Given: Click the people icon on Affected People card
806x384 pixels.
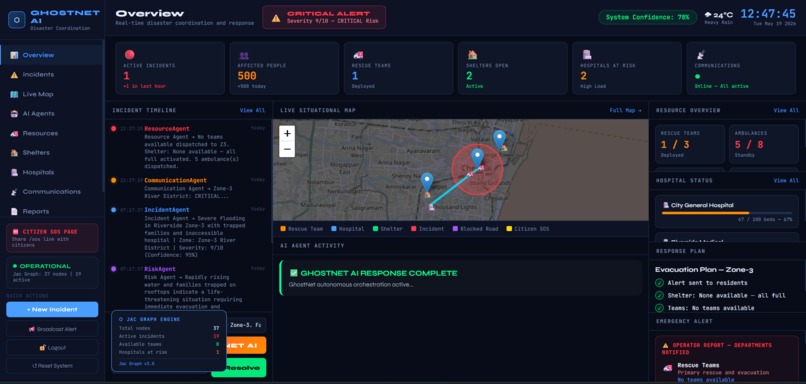Looking at the screenshot, I should [x=244, y=55].
